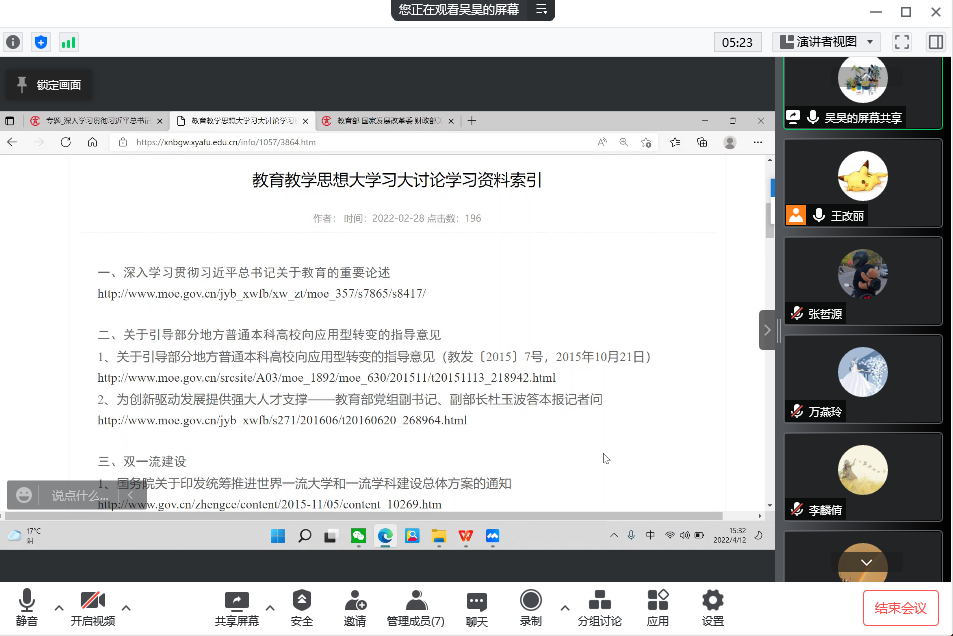Open the Apps (应用) panel

coord(657,607)
